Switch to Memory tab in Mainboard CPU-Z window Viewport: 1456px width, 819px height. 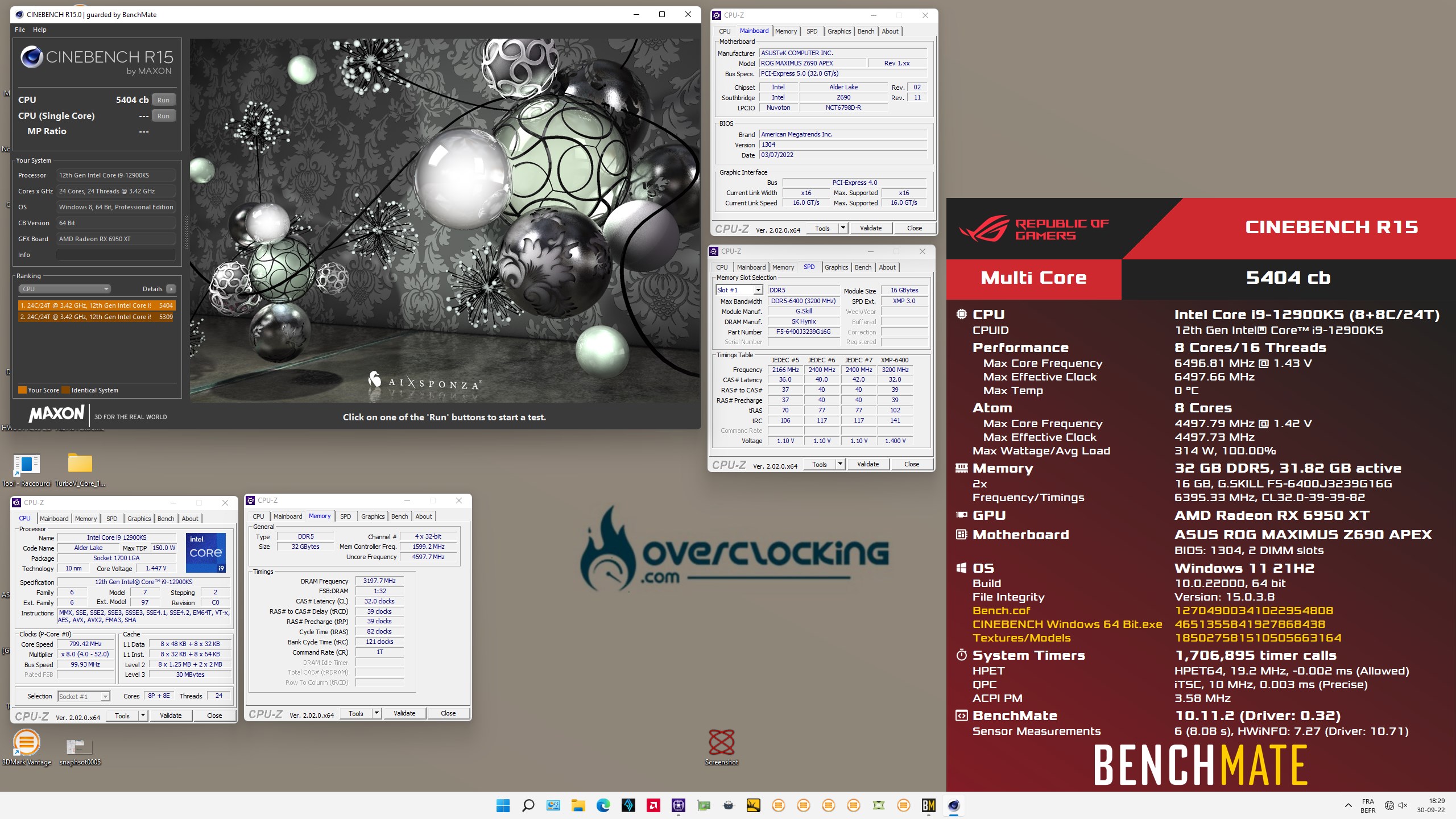coord(786,31)
